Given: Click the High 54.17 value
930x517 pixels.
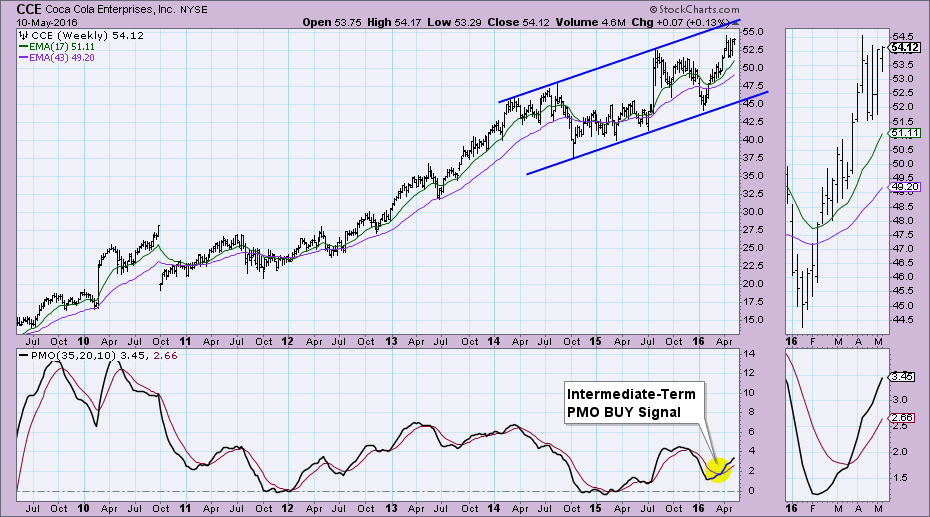Looking at the screenshot, I should 394,22.
